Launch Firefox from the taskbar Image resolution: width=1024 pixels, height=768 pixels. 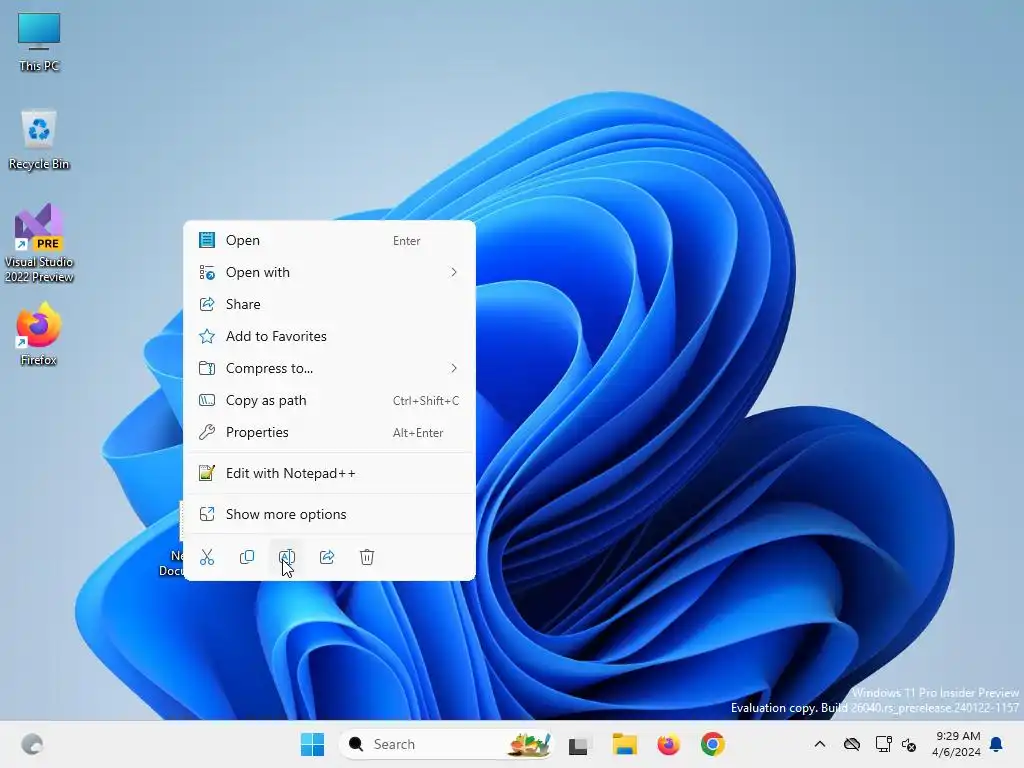click(x=668, y=744)
